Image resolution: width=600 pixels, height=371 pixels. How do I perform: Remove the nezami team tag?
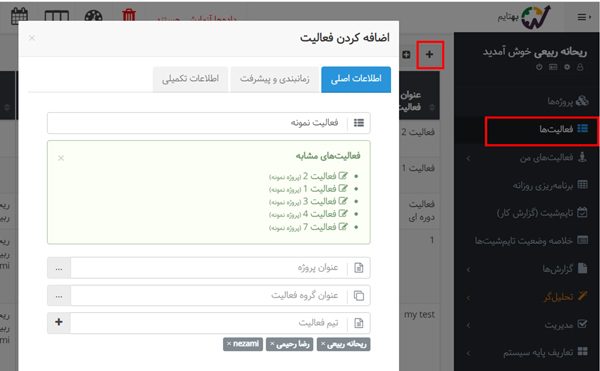229,344
